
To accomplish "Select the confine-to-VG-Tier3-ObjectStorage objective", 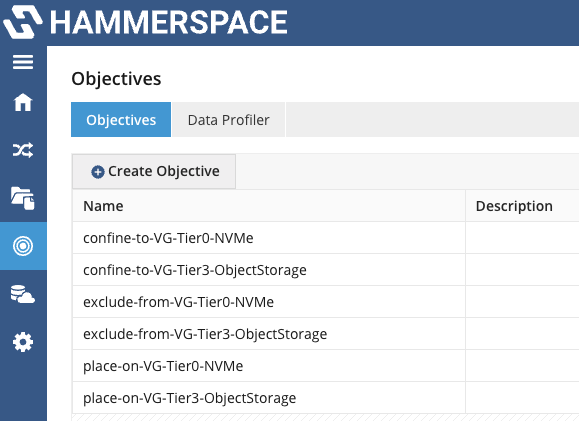I will pos(195,270).
